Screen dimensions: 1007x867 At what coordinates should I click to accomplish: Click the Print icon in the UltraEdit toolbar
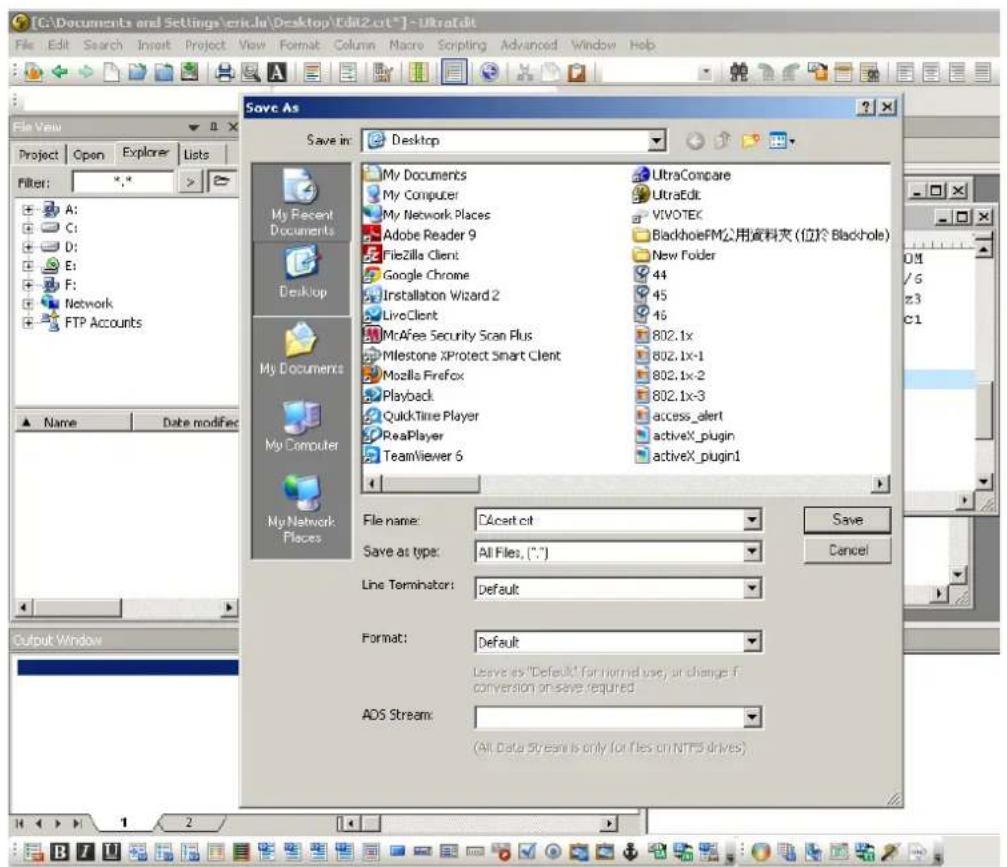coord(224,72)
